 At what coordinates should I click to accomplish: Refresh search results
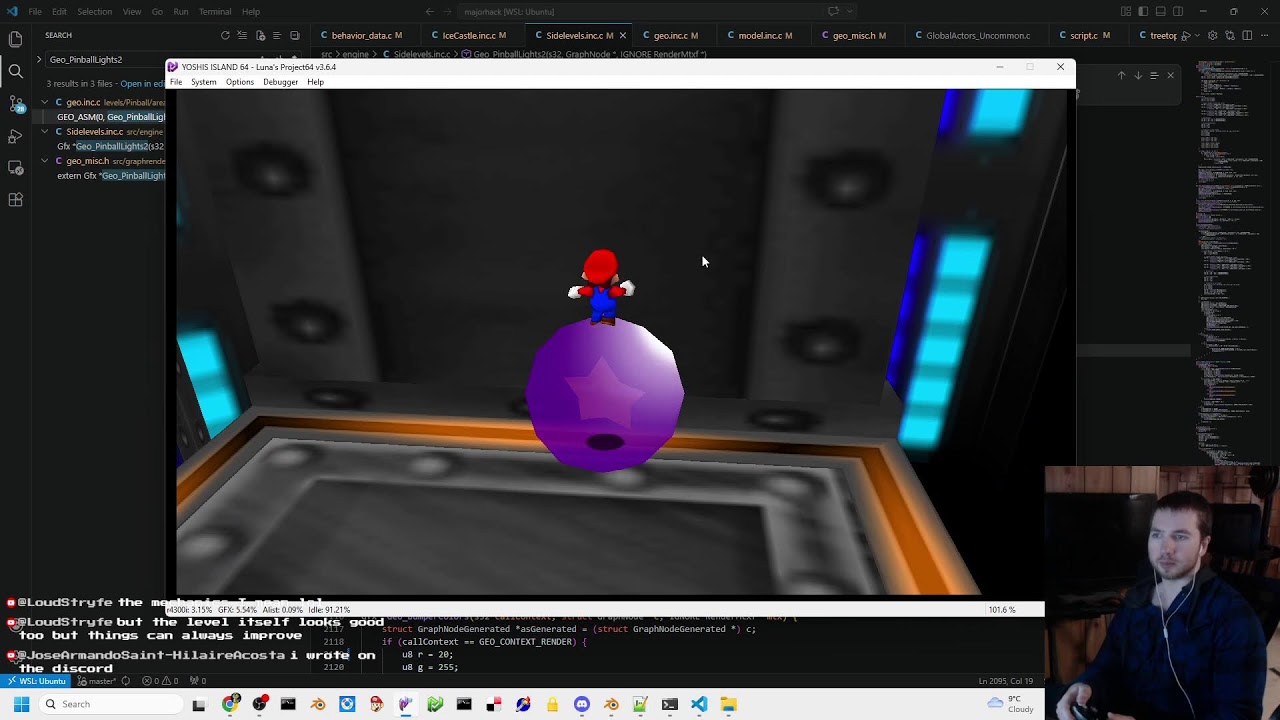(225, 35)
